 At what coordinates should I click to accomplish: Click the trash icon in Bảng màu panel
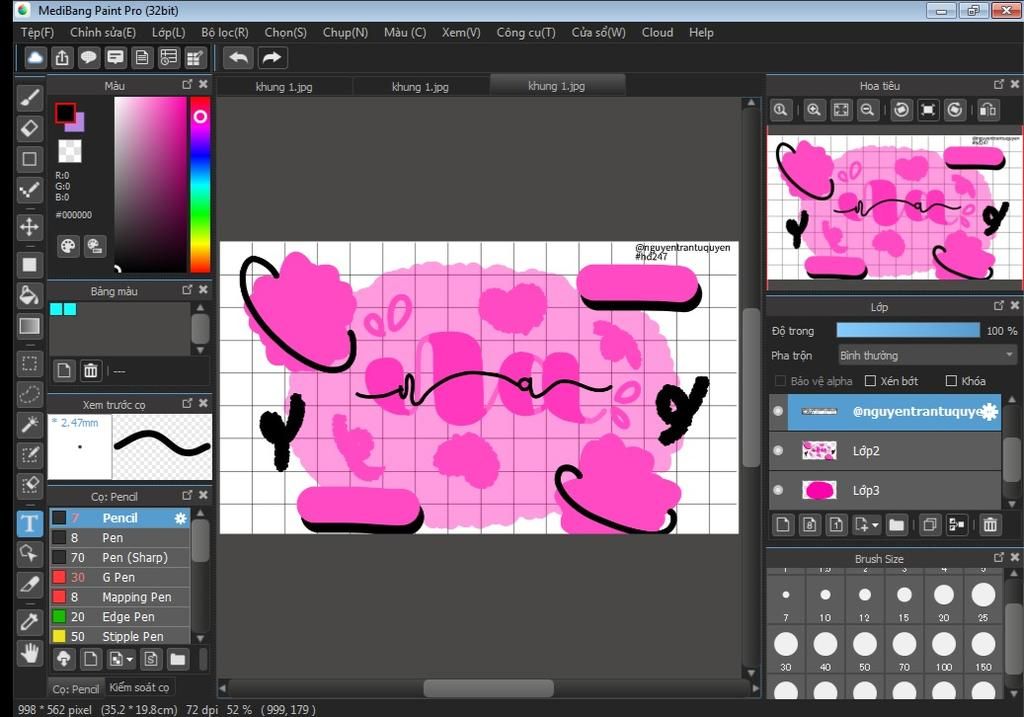[90, 371]
